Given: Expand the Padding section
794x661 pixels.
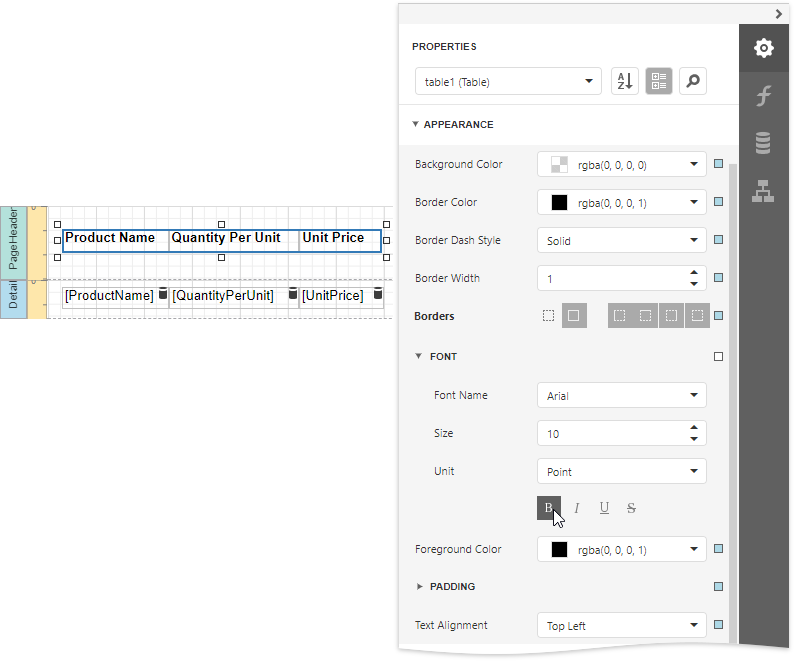Looking at the screenshot, I should point(420,587).
